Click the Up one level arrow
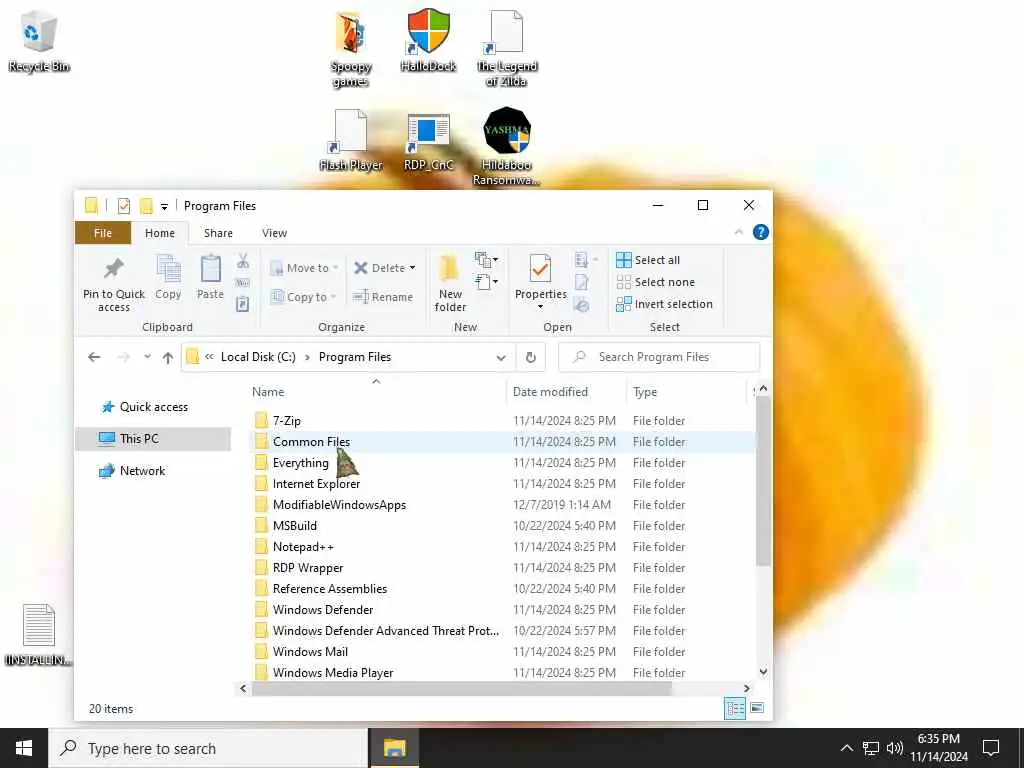This screenshot has width=1024, height=768. 168,357
